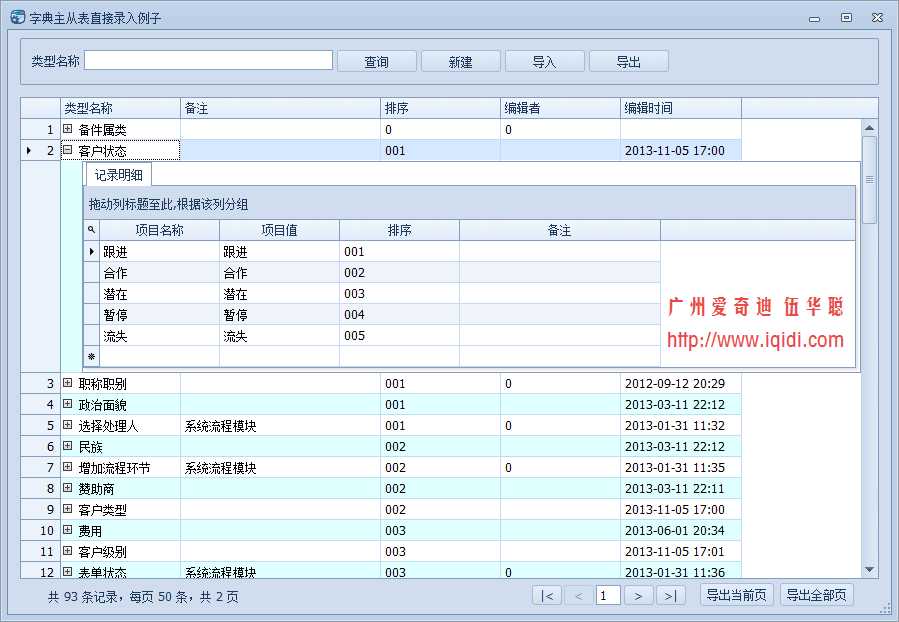
Task: Click 导出全部页 button
Action: 816,595
